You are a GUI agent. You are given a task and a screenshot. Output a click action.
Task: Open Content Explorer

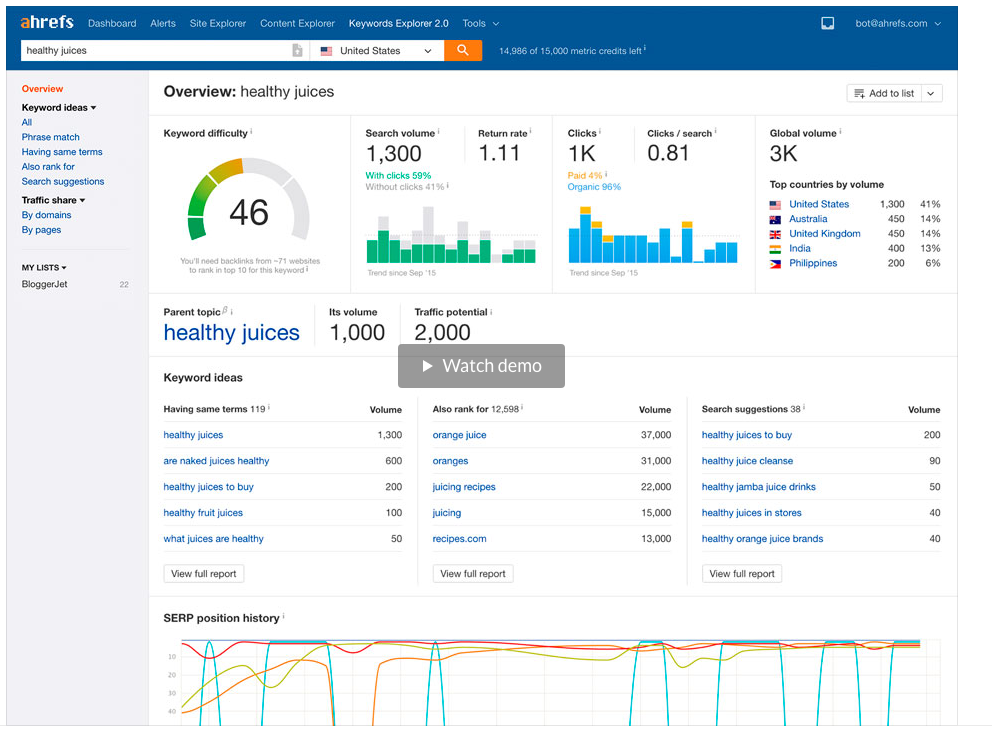(x=297, y=23)
